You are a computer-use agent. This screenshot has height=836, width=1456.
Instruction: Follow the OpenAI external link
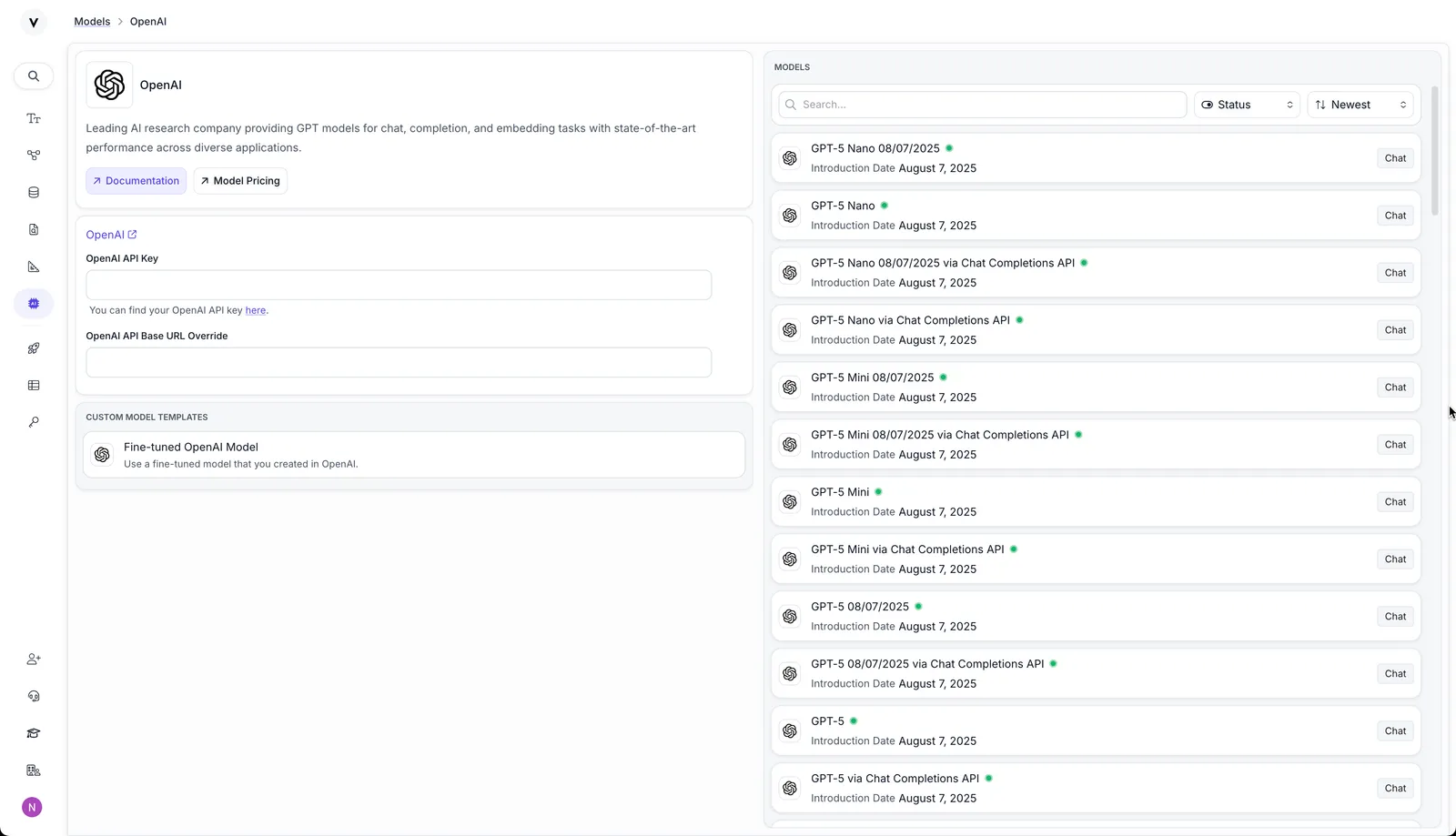pos(111,235)
